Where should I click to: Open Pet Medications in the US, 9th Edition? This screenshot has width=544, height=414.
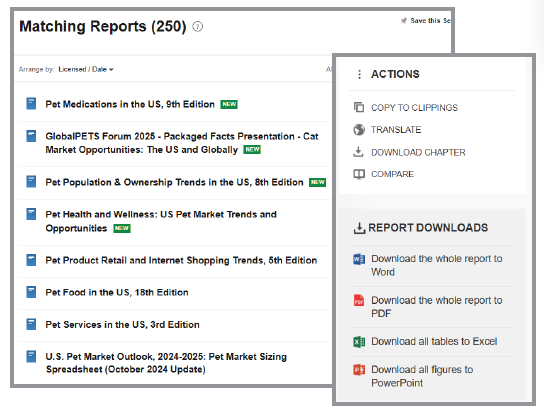click(130, 104)
